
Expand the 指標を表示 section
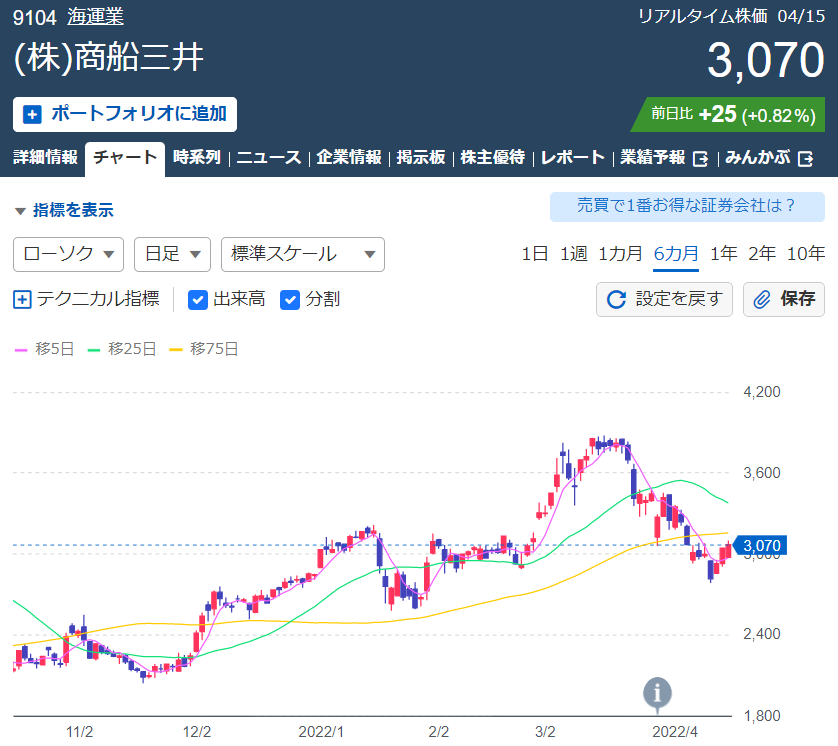click(x=64, y=210)
